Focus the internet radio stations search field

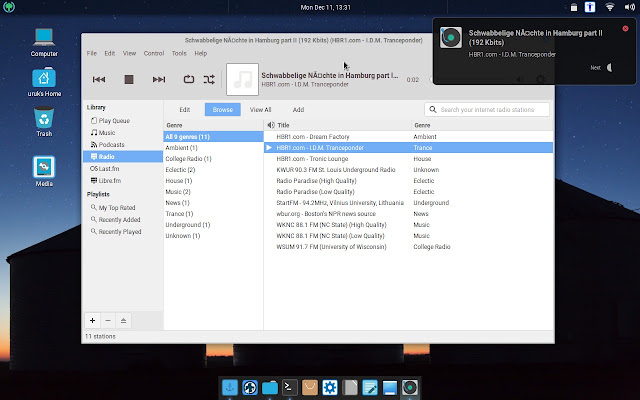click(x=487, y=109)
